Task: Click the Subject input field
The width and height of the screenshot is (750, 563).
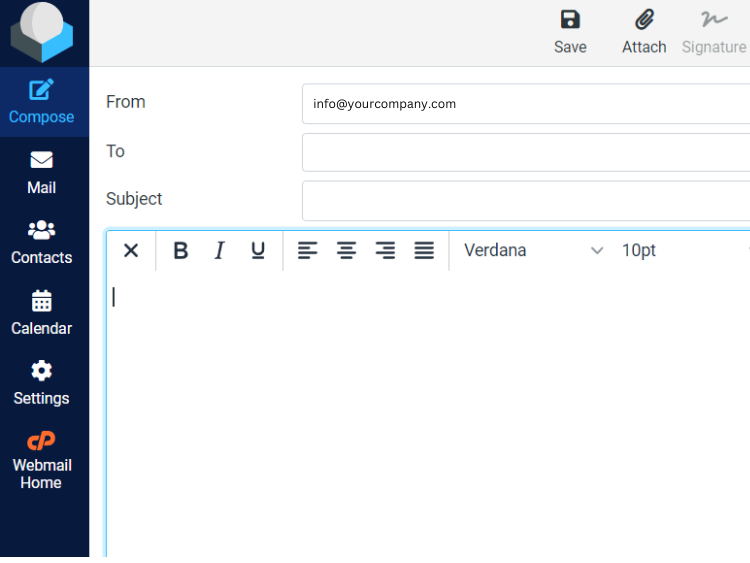Action: (x=526, y=200)
